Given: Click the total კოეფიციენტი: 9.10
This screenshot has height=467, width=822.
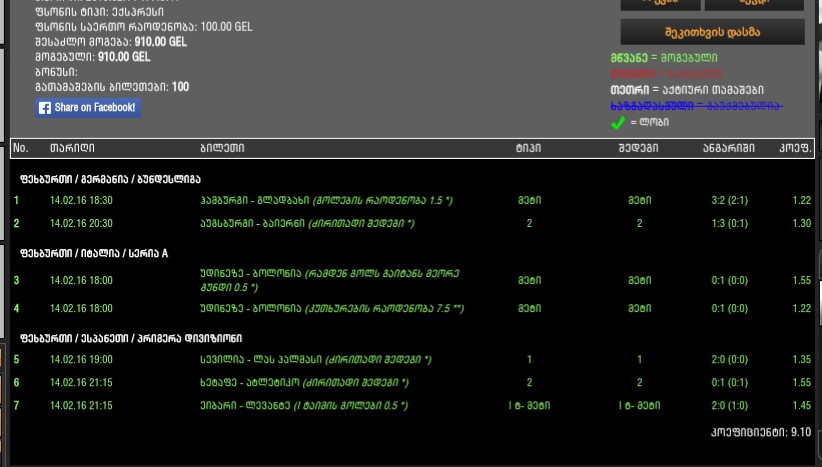Looking at the screenshot, I should (761, 432).
